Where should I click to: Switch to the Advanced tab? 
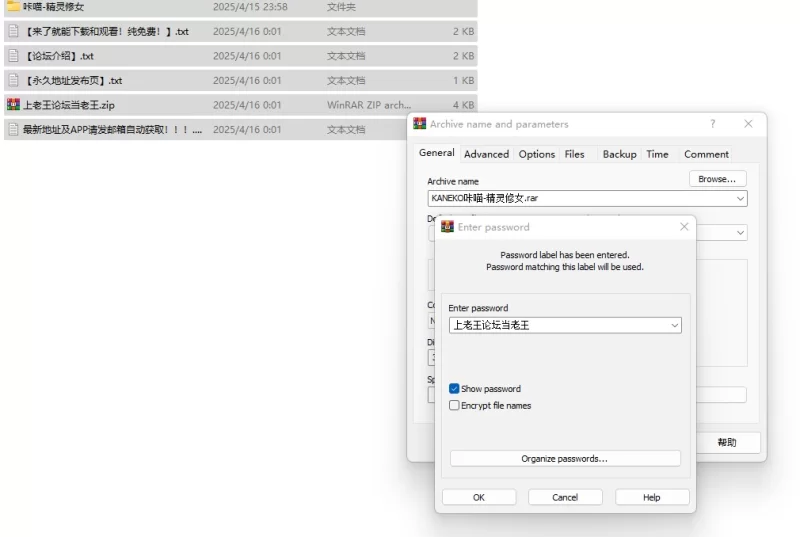coord(486,154)
